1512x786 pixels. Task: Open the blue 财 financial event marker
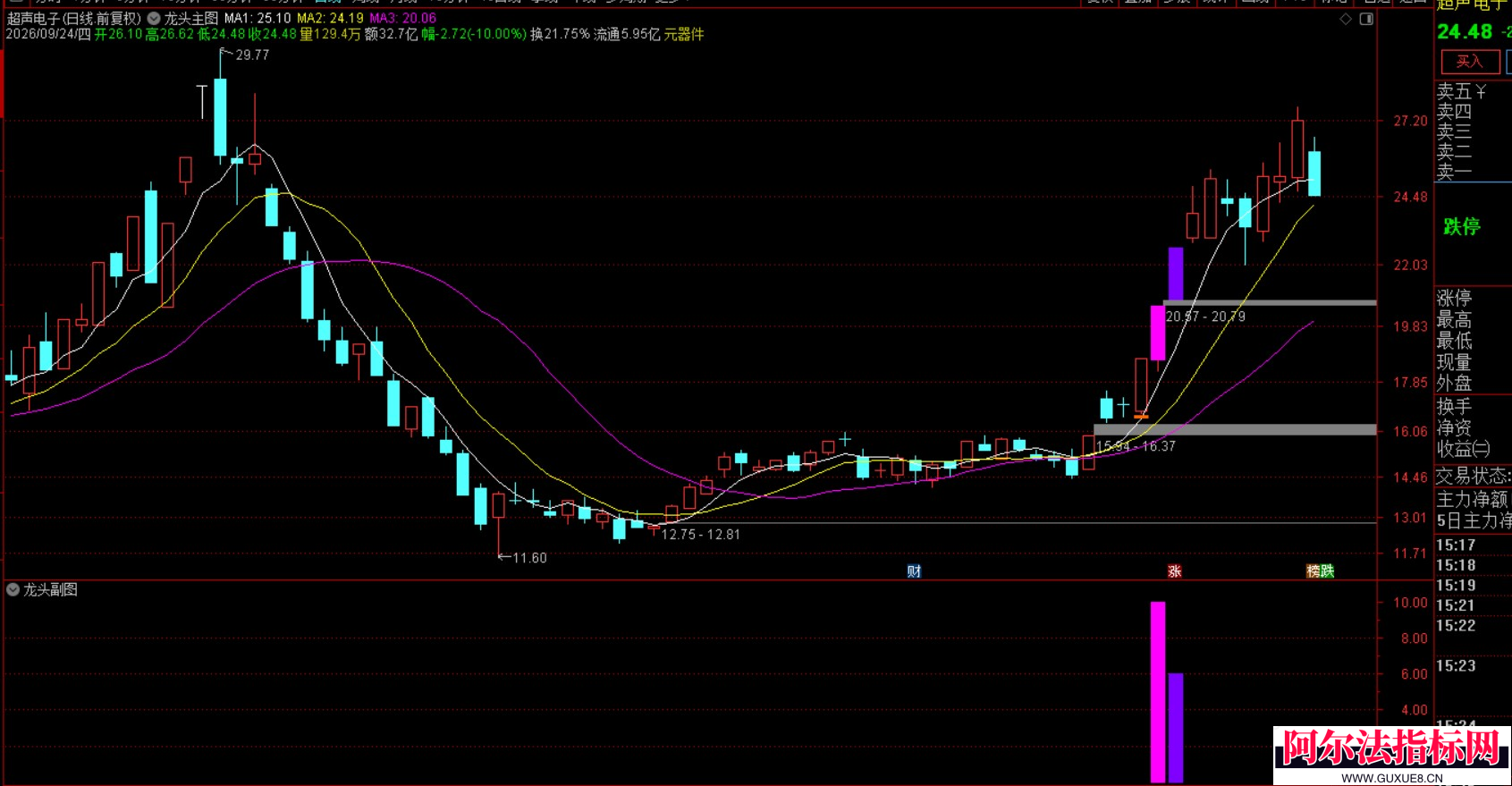pyautogui.click(x=914, y=571)
